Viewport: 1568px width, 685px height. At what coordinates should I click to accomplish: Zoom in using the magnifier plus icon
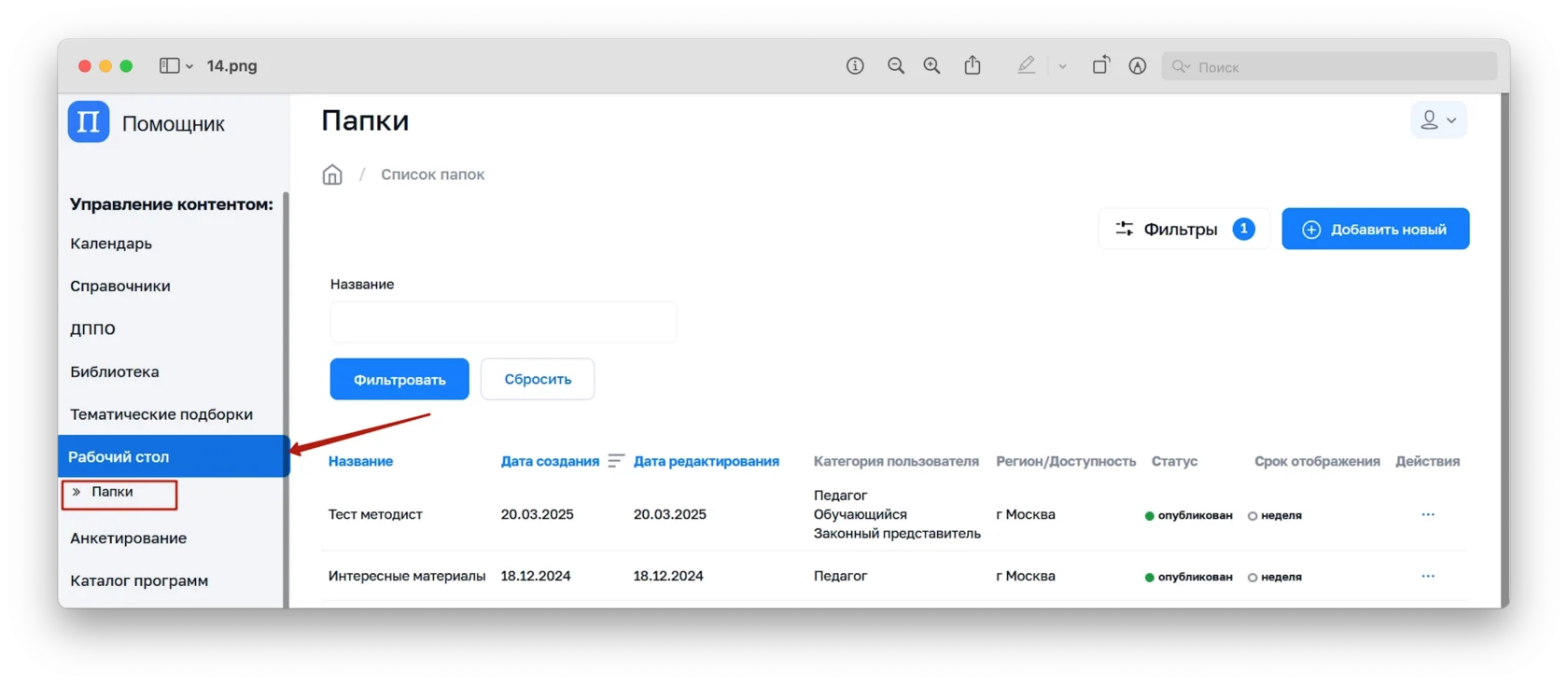click(x=931, y=65)
